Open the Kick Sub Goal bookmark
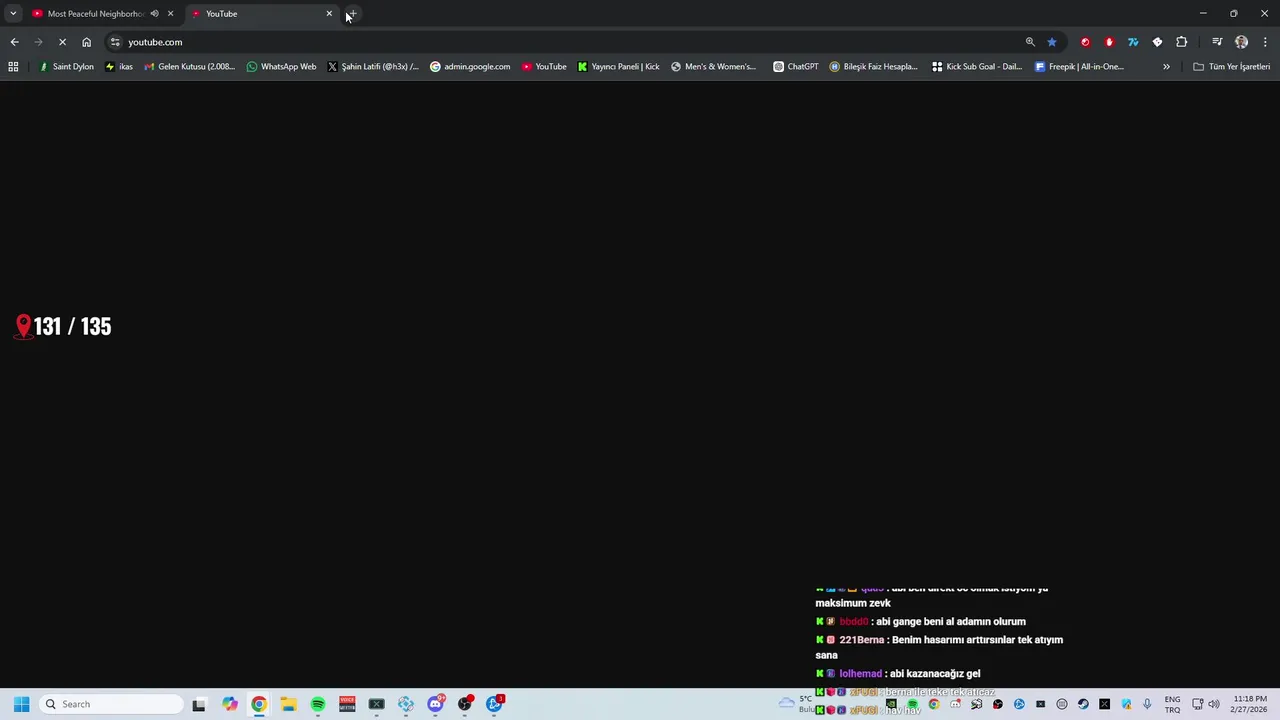The height and width of the screenshot is (720, 1280). point(977,67)
